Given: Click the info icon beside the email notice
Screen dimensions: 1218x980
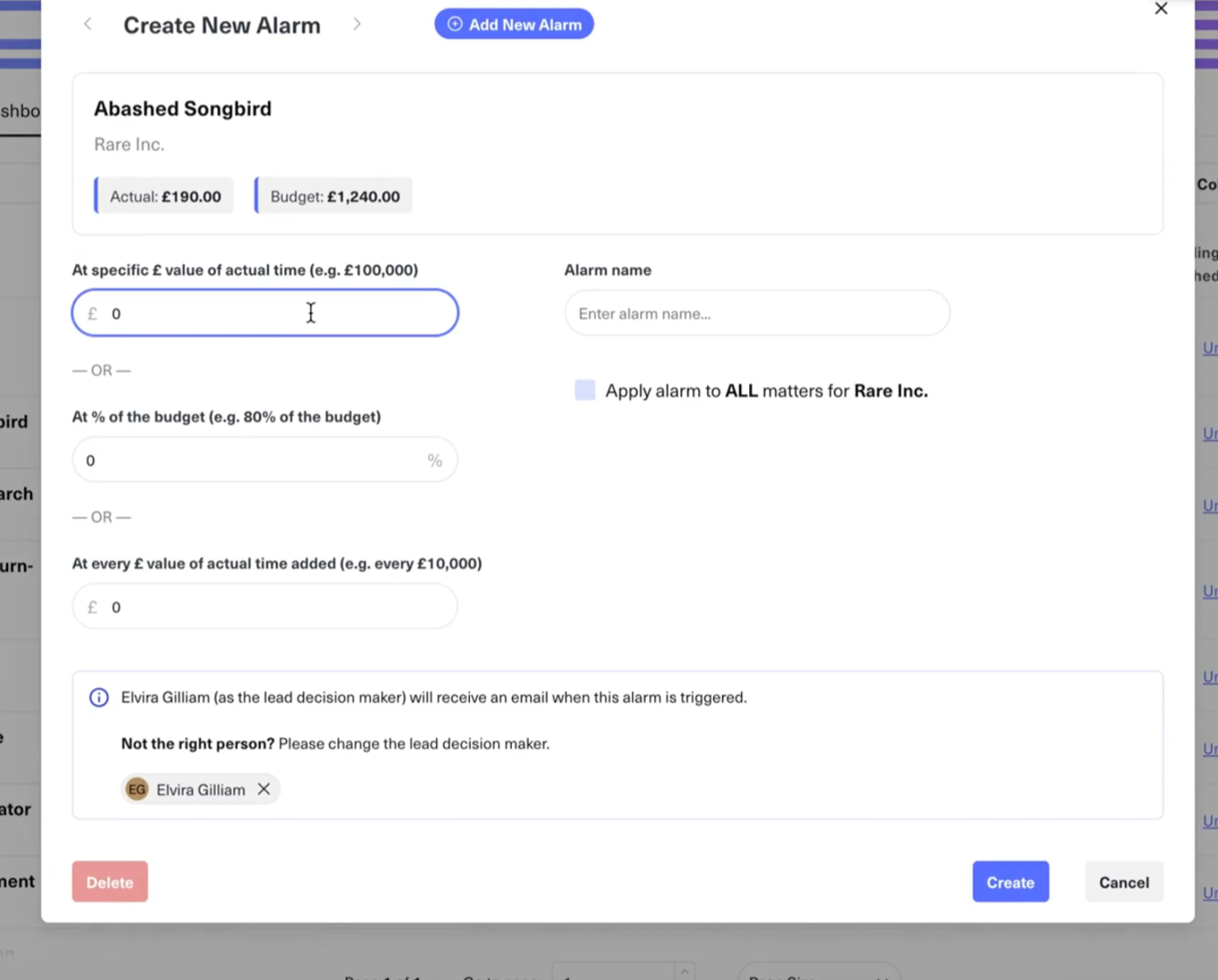Looking at the screenshot, I should pos(99,697).
